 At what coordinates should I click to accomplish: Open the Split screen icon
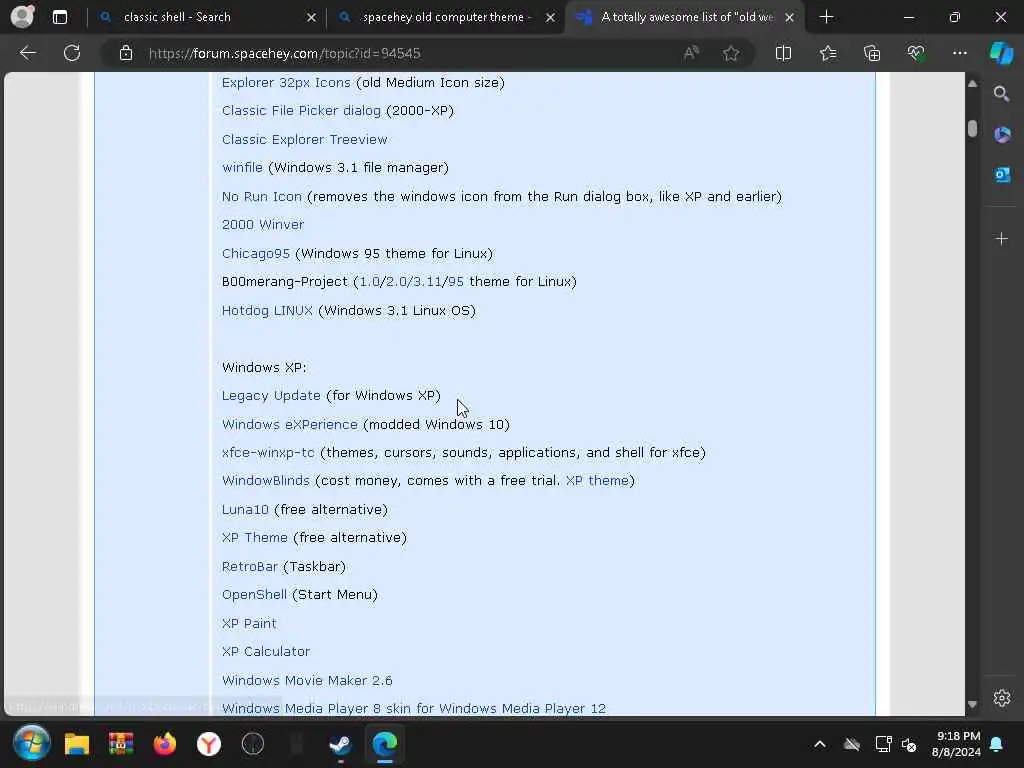(783, 53)
